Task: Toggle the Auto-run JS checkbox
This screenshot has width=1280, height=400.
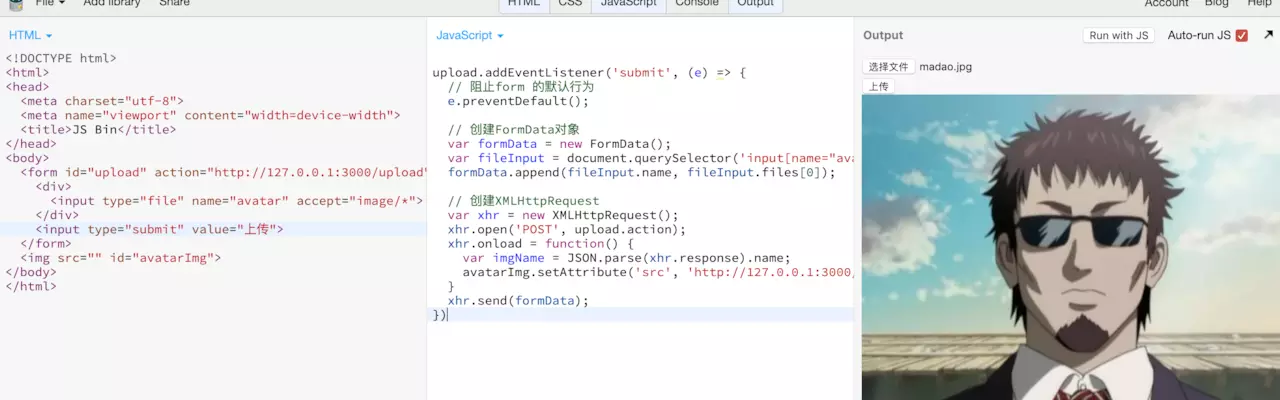Action: pos(1242,35)
